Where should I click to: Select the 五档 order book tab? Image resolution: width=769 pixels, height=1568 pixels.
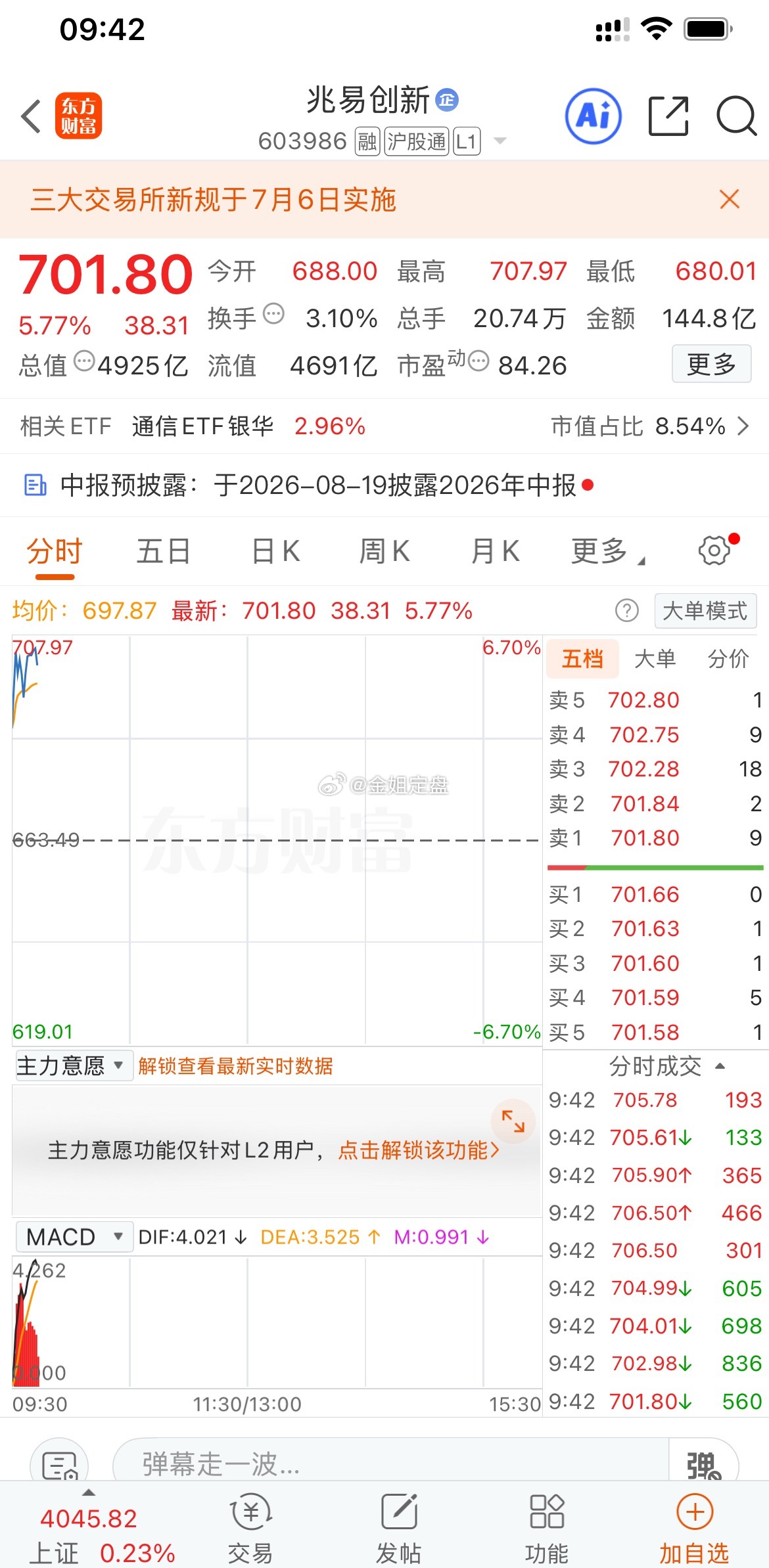(582, 658)
